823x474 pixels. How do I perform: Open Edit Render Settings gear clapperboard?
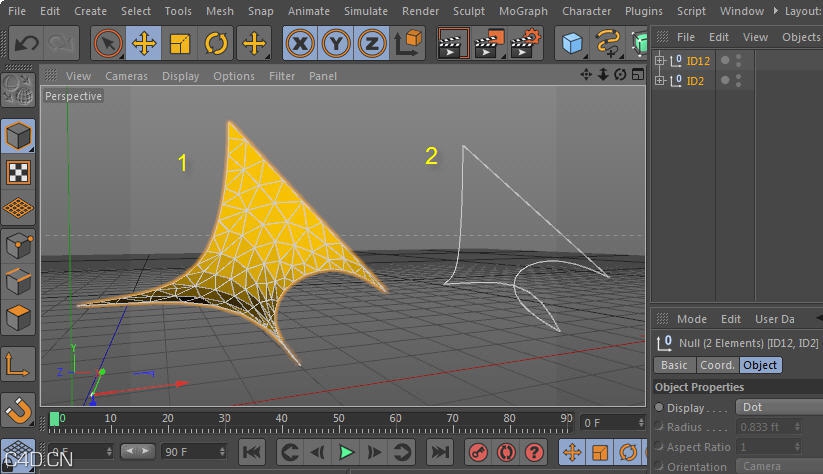[525, 43]
